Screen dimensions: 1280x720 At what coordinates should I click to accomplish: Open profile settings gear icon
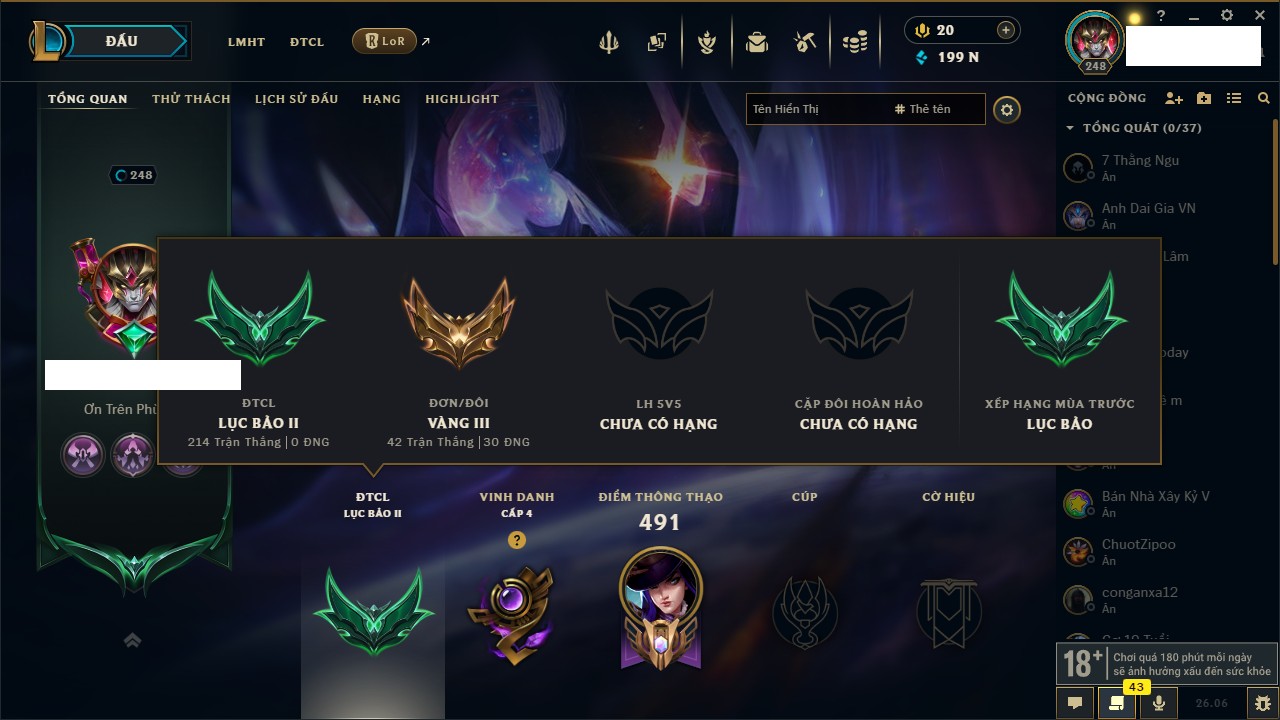(1007, 110)
